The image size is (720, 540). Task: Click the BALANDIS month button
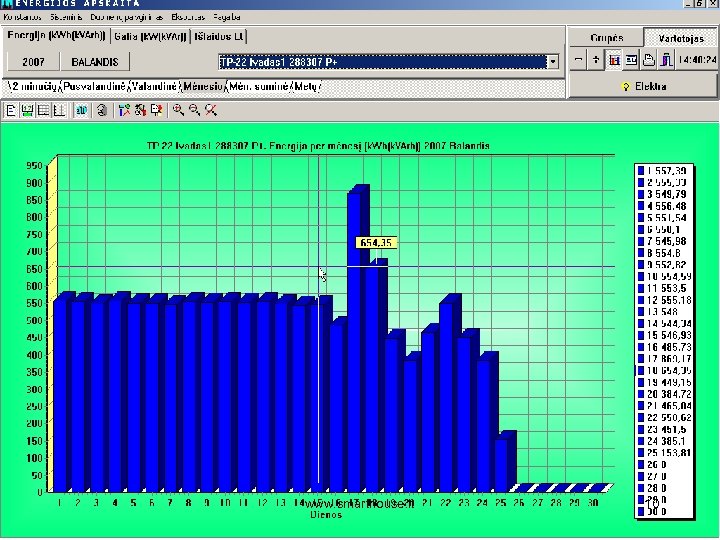point(95,62)
